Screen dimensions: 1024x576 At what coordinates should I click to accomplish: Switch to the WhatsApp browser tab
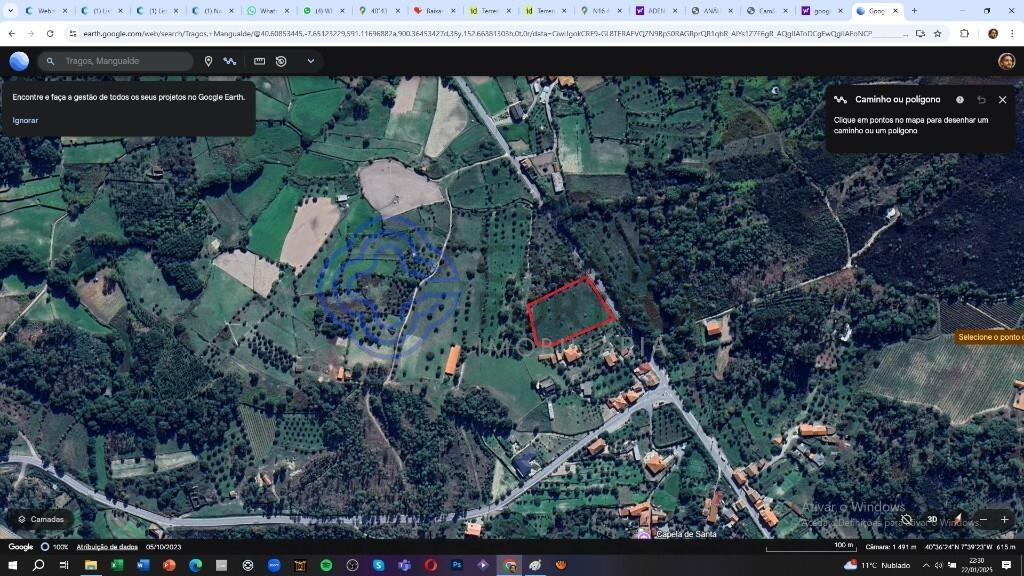[x=268, y=11]
